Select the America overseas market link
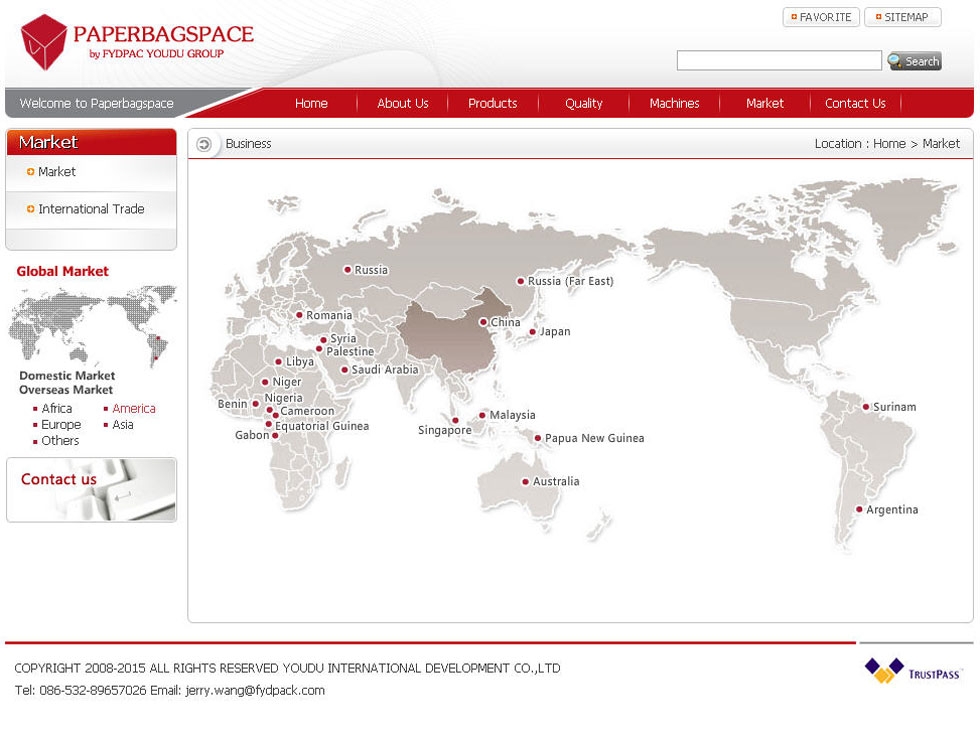 tap(134, 409)
